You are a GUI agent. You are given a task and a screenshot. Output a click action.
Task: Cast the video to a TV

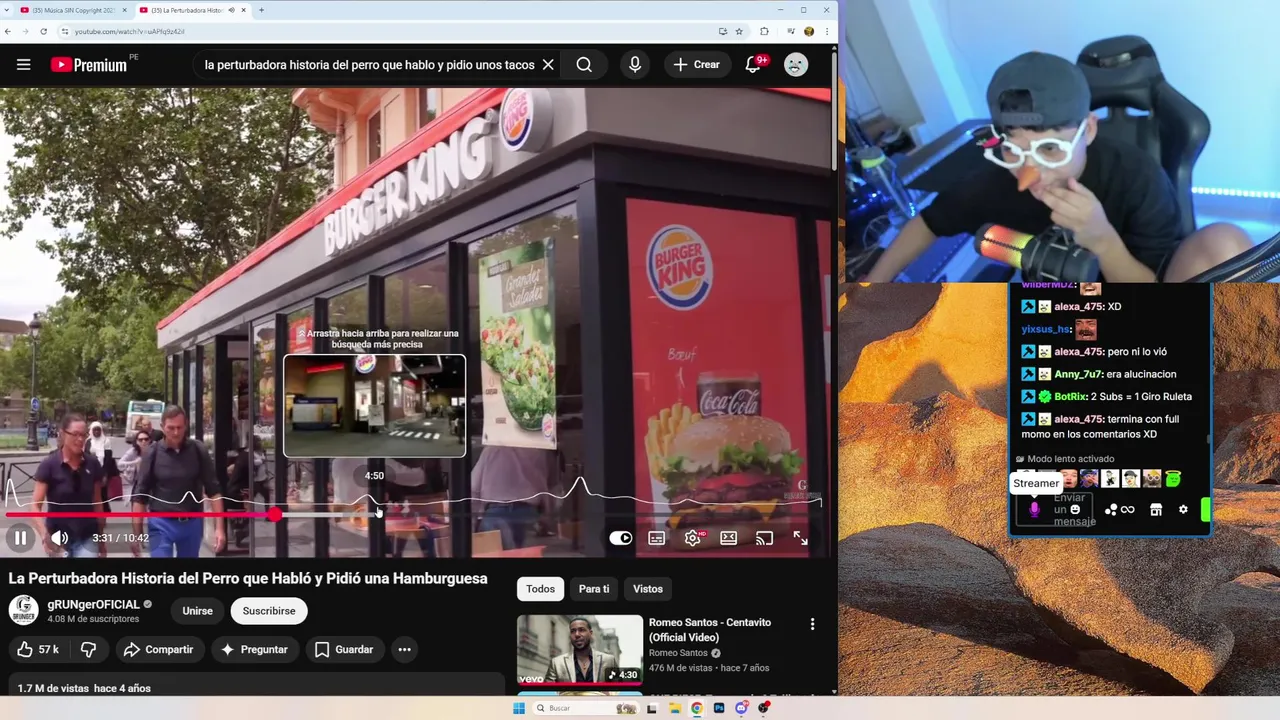click(765, 538)
